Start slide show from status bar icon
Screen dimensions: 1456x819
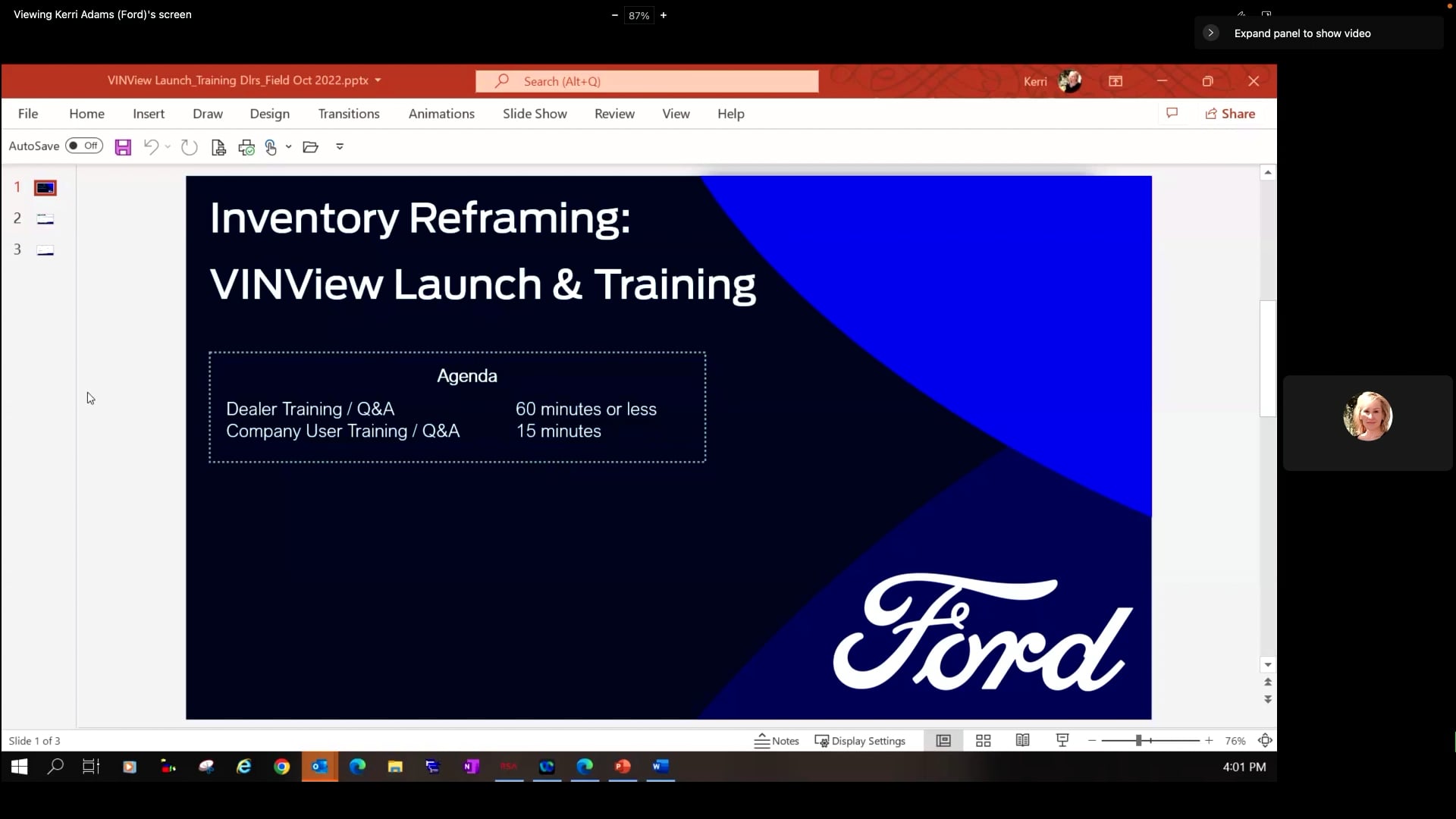tap(1062, 741)
